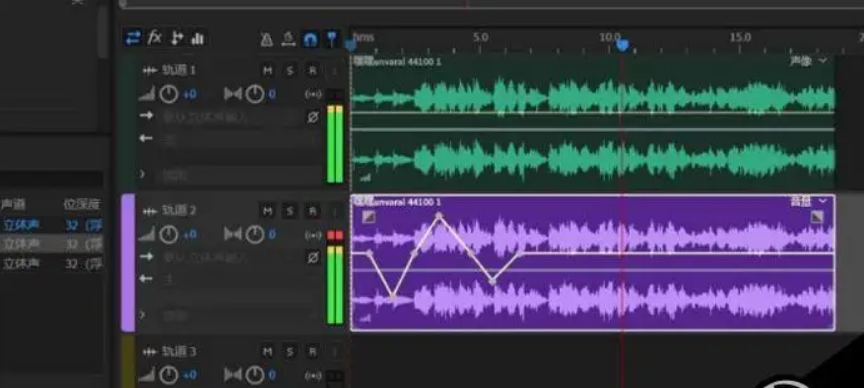Arm 轨道 2 for record (R)
Screen dimensions: 864x388
pos(312,211)
